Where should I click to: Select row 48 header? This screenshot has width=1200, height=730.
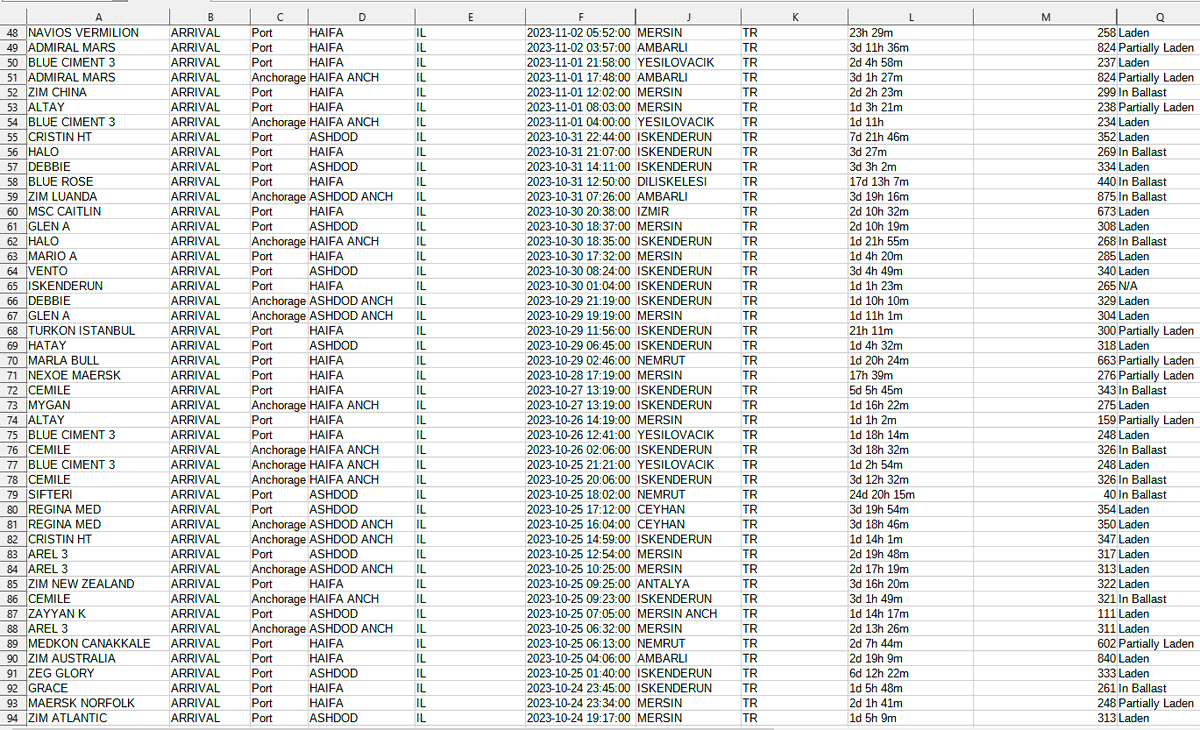click(12, 33)
